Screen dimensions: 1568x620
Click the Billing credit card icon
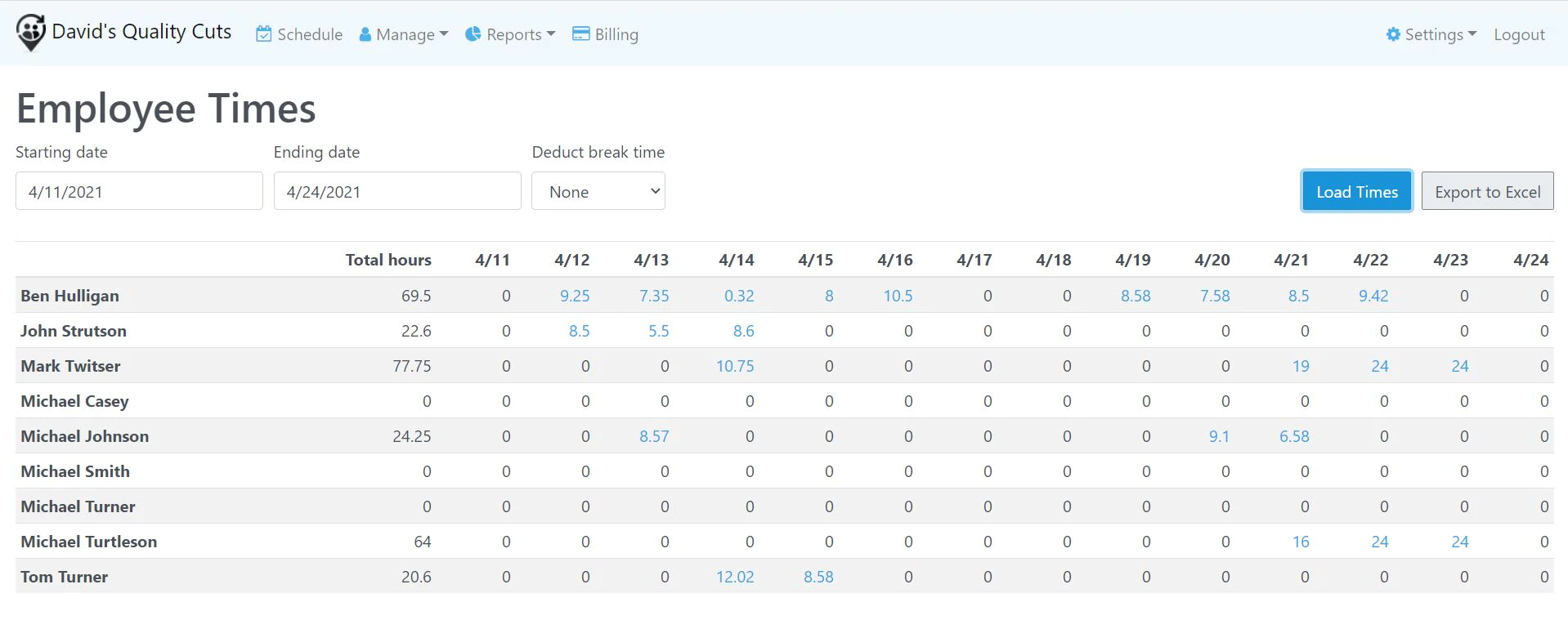(x=580, y=34)
